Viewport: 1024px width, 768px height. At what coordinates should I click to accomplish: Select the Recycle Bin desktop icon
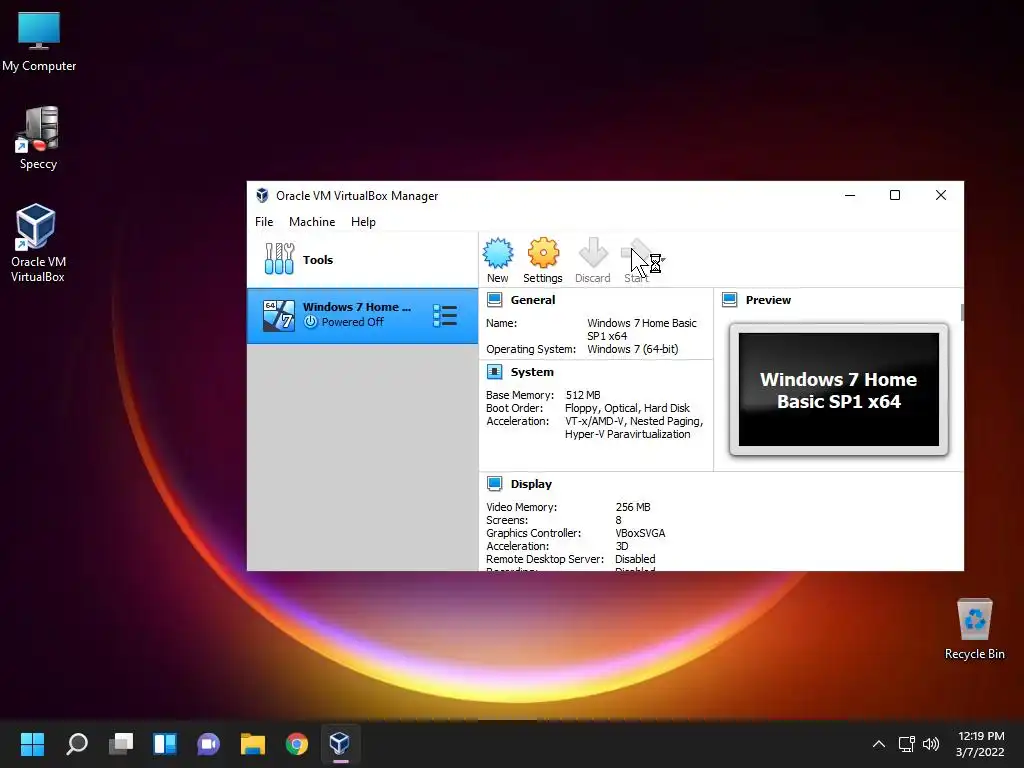(974, 628)
